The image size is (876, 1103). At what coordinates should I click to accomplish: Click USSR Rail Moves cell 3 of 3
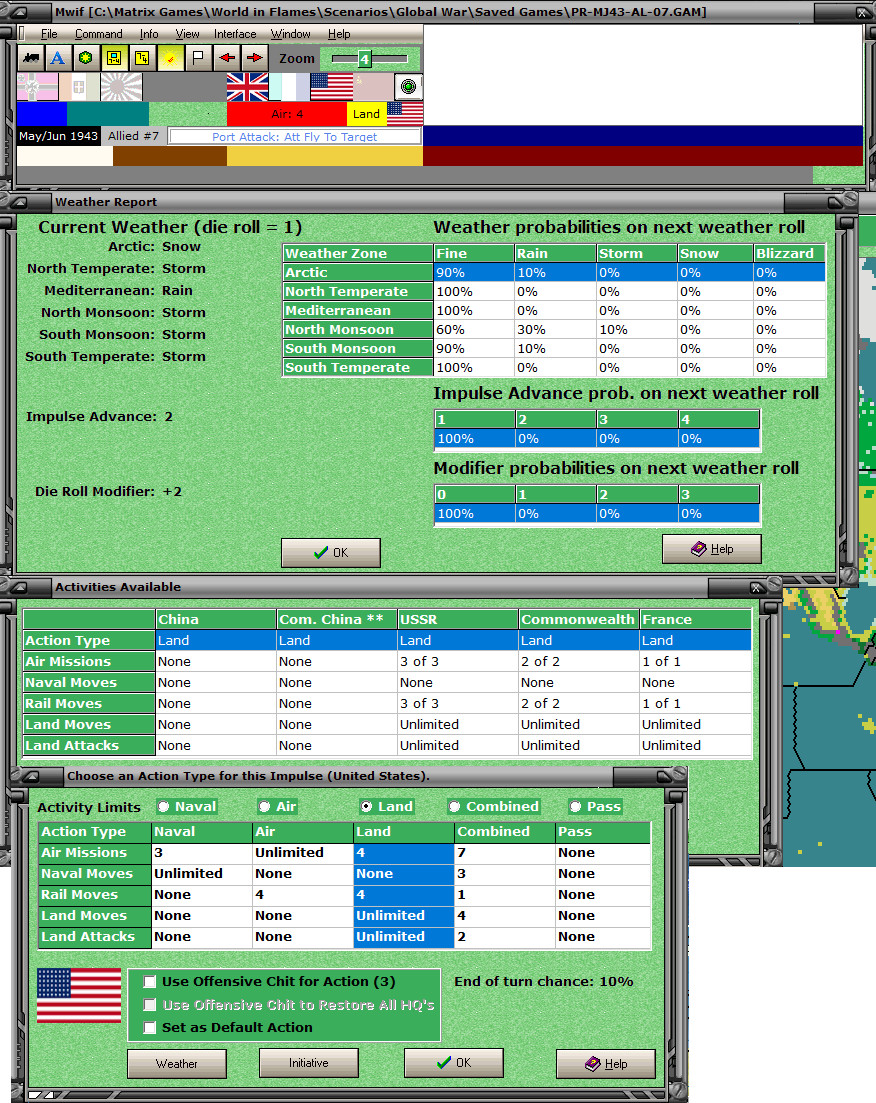457,703
